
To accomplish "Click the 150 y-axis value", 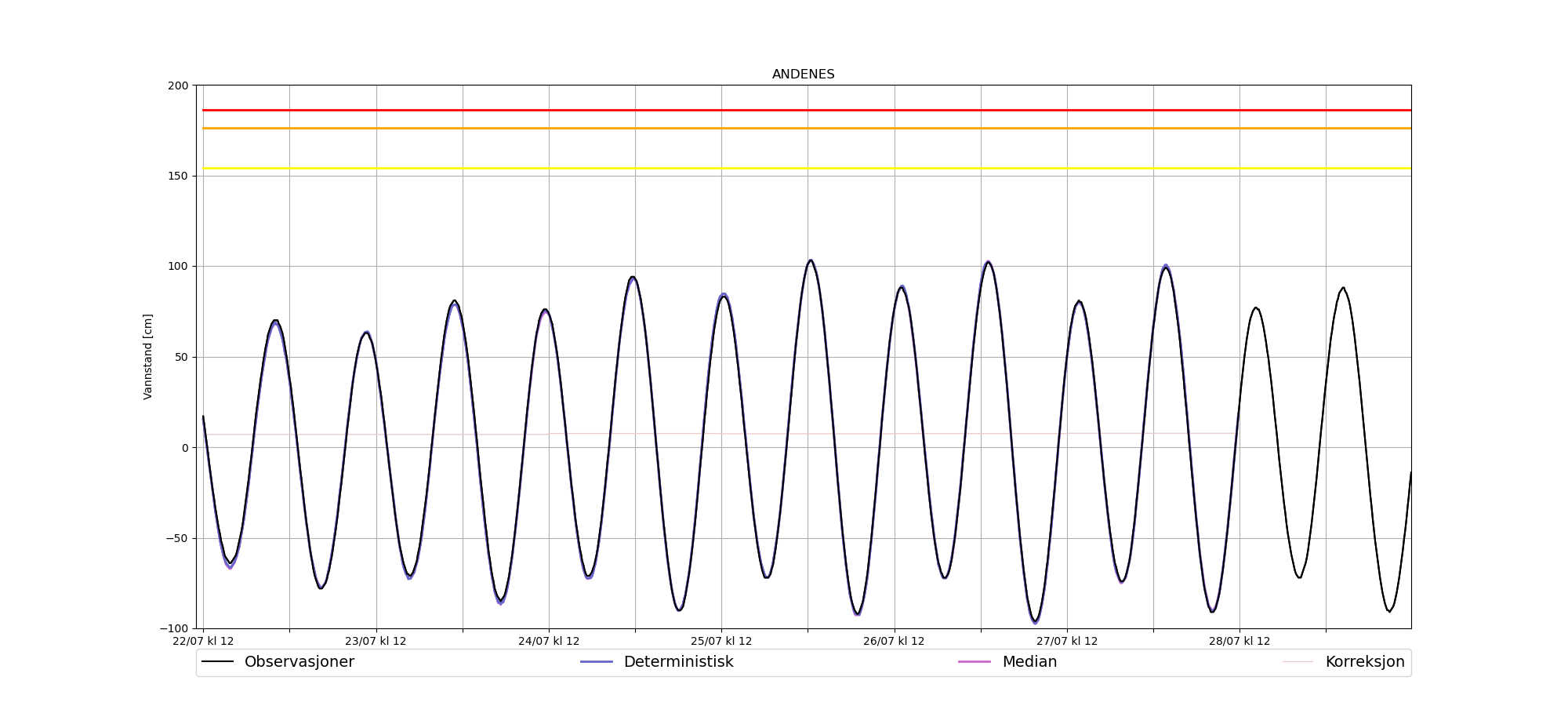I will pyautogui.click(x=178, y=176).
